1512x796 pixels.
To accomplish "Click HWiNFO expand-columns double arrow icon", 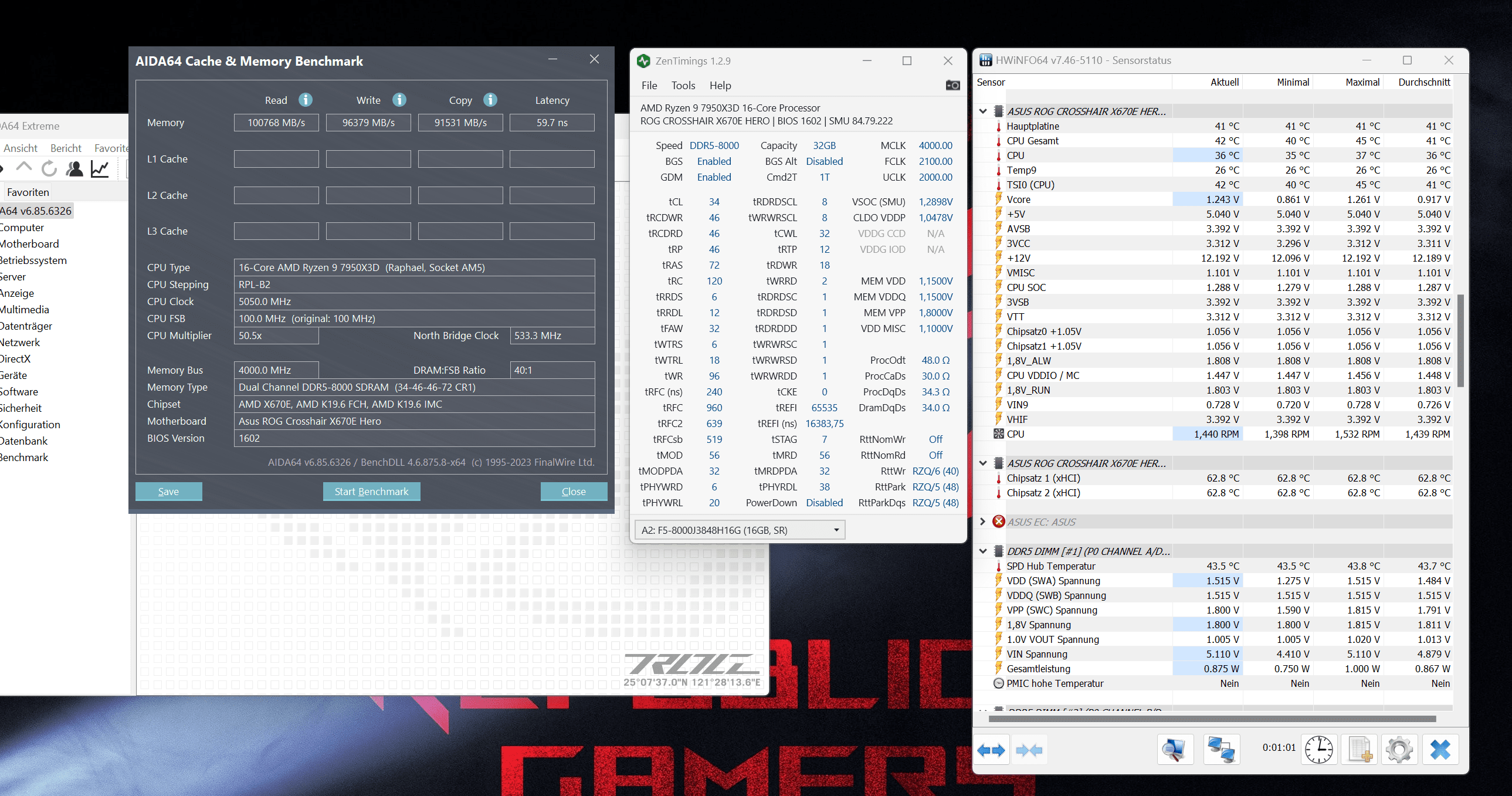I will click(x=991, y=750).
